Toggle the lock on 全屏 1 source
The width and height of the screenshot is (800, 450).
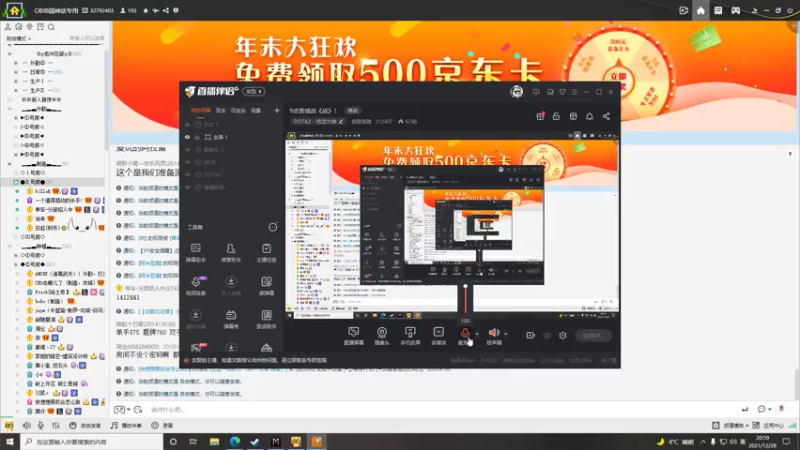point(197,137)
